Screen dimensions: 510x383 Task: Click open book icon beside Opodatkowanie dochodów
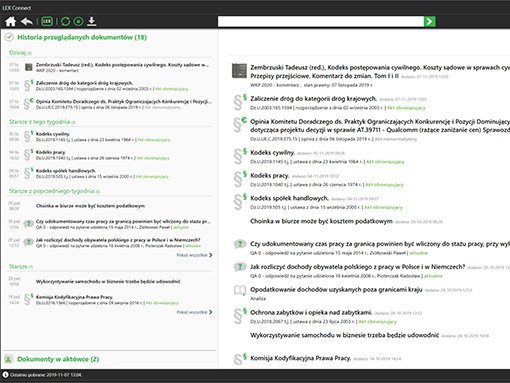click(240, 290)
